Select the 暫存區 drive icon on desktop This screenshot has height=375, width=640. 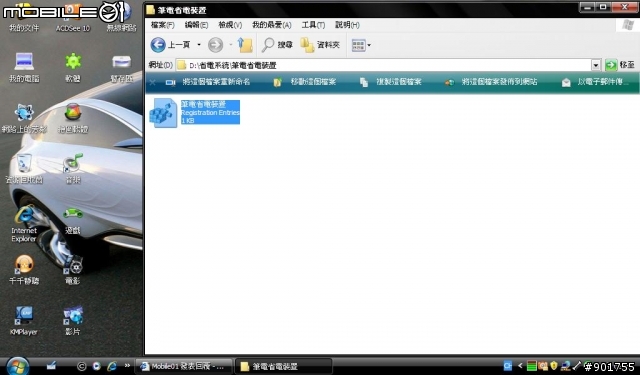122,68
